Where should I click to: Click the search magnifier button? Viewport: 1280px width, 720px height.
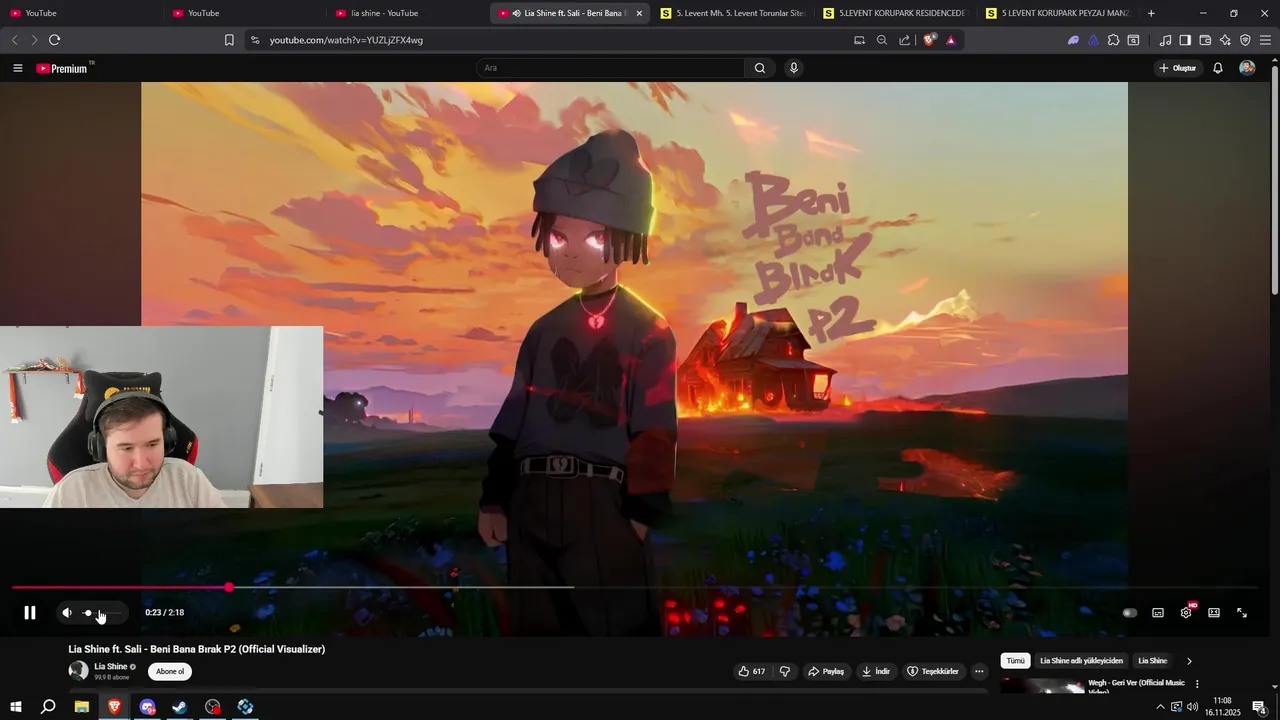(760, 68)
